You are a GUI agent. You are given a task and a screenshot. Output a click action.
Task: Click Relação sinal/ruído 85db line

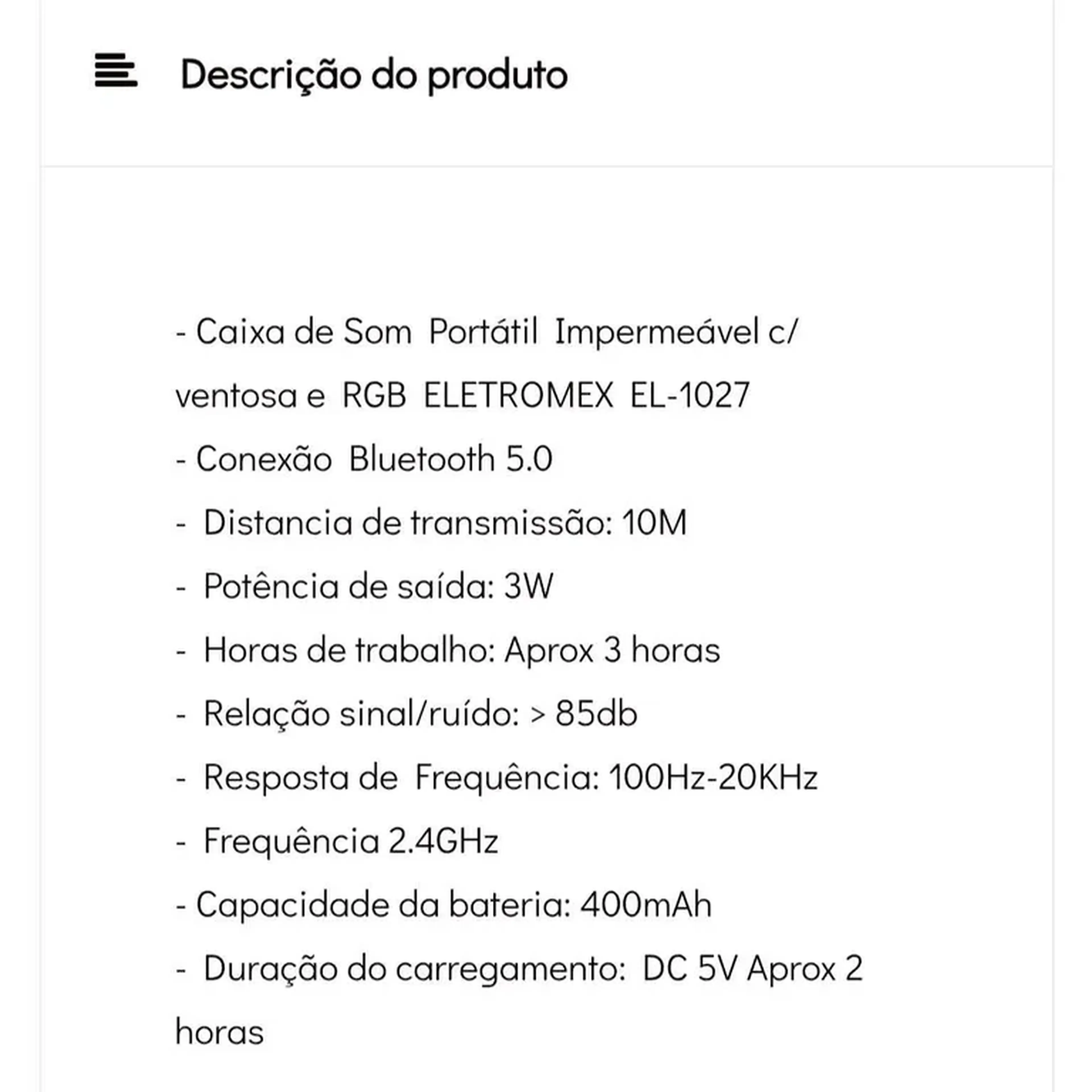pyautogui.click(x=406, y=714)
